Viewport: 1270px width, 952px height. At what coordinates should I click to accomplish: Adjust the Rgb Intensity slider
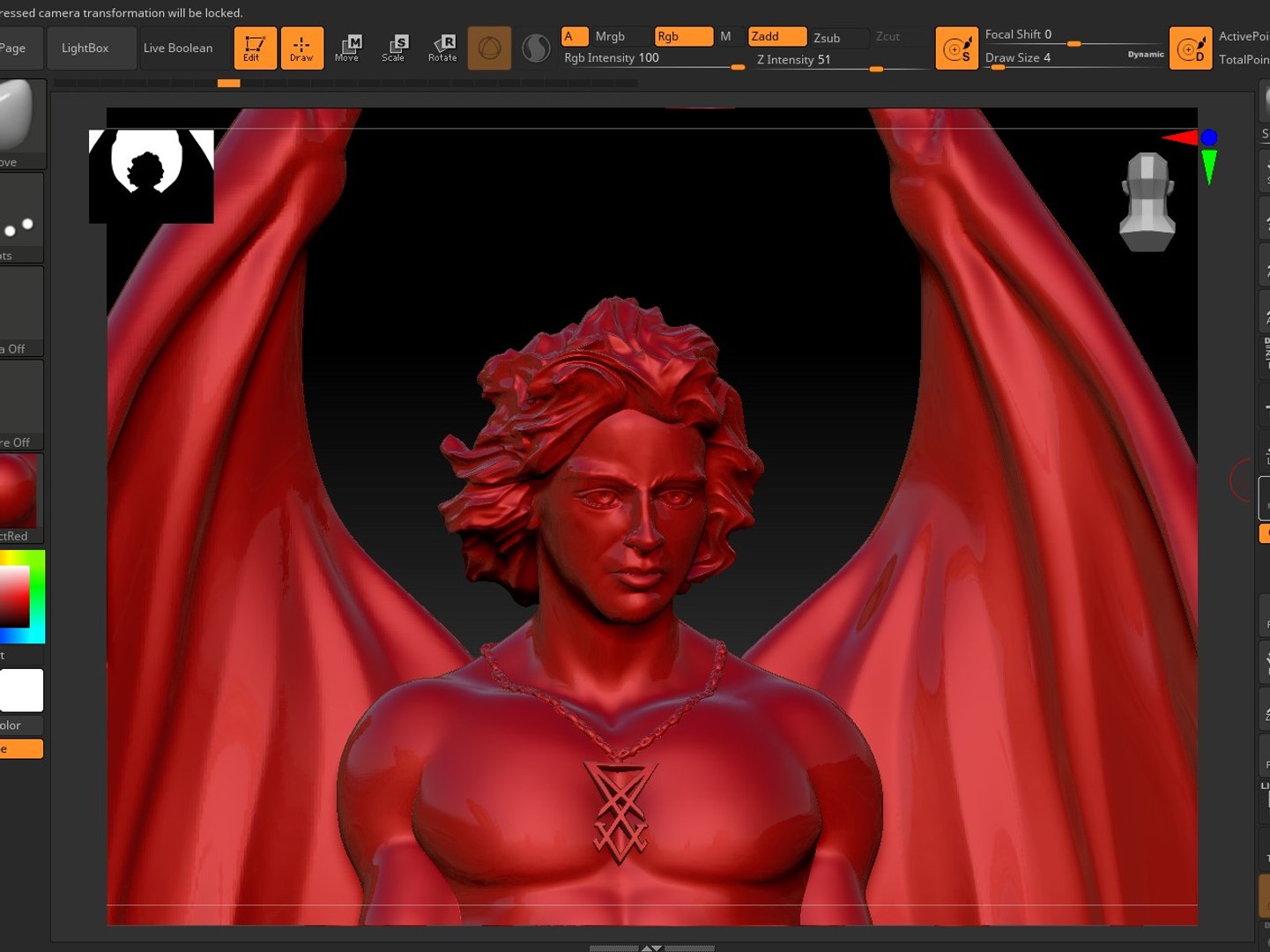[654, 59]
